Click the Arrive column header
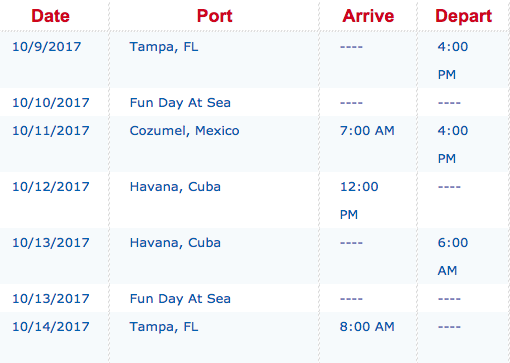The image size is (510, 363). (x=368, y=16)
